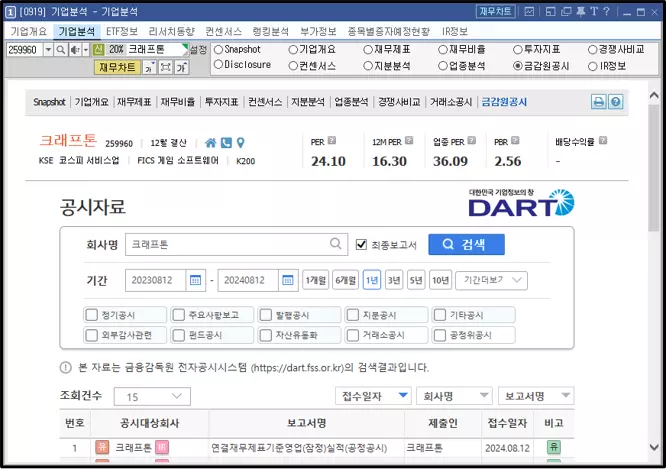Viewport: 666px width, 469px height.
Task: Click the fit-to-window icon beside 재무차트
Action: tap(165, 67)
